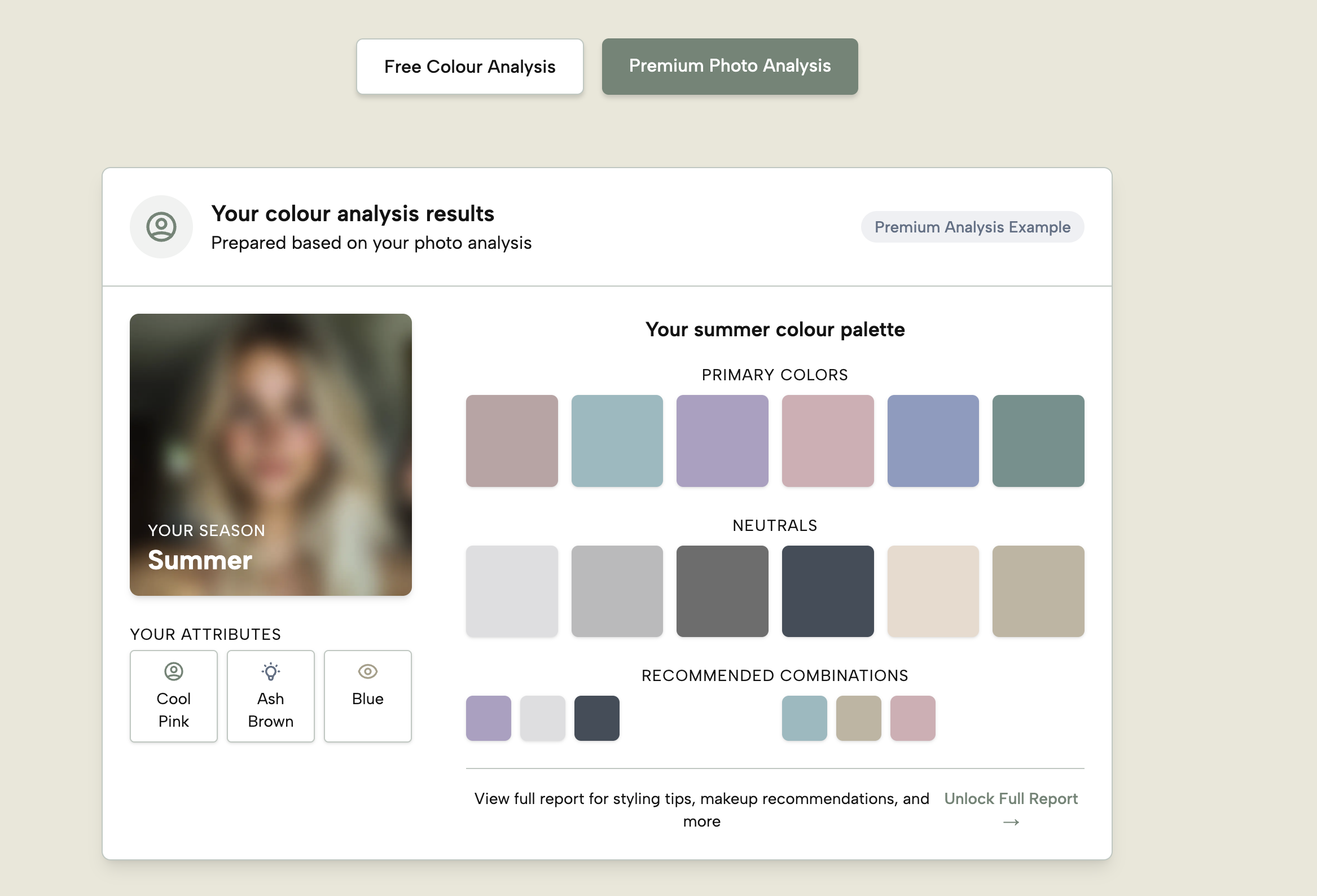Viewport: 1317px width, 896px height.
Task: Click the arrow under Unlock Full Report
Action: point(1011,822)
